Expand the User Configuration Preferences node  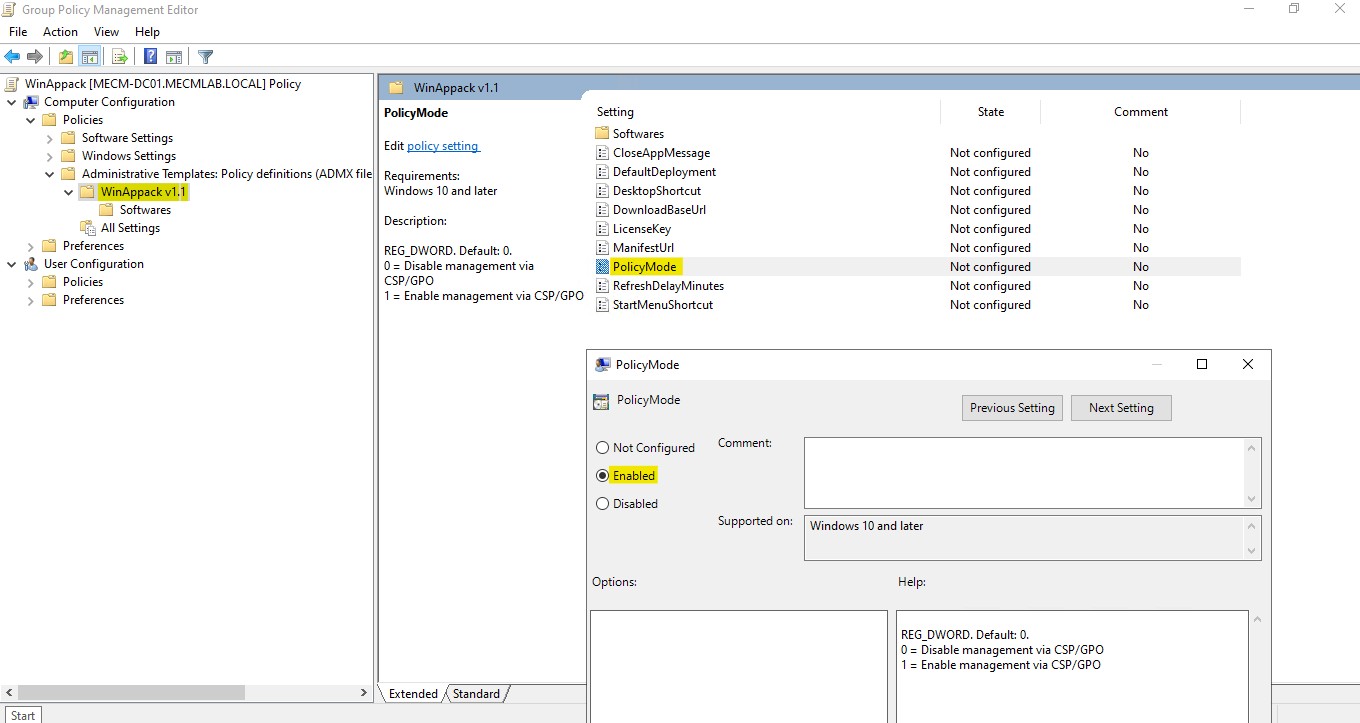pyautogui.click(x=30, y=299)
